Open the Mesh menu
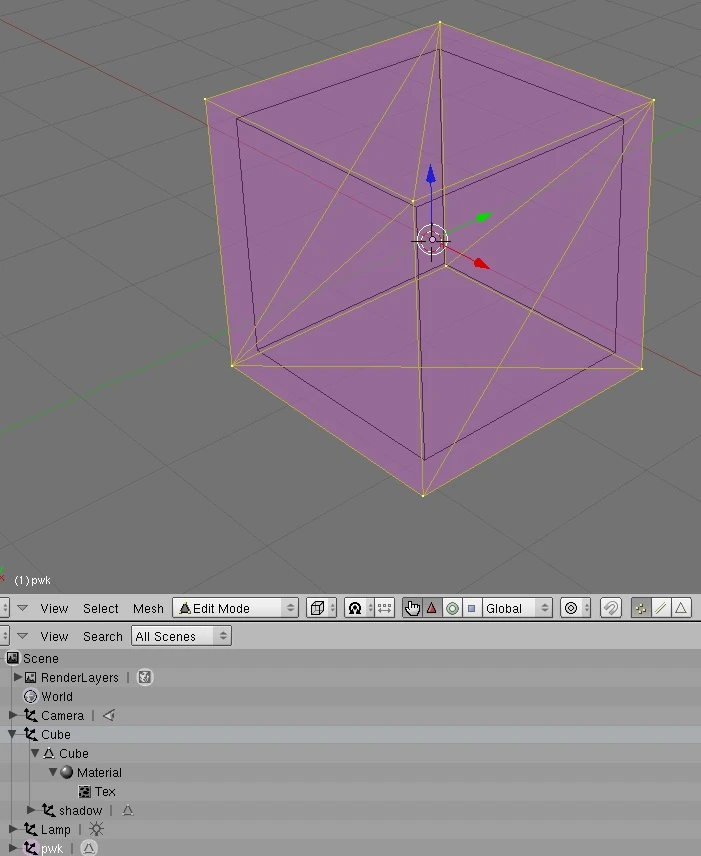701x856 pixels. coord(148,608)
